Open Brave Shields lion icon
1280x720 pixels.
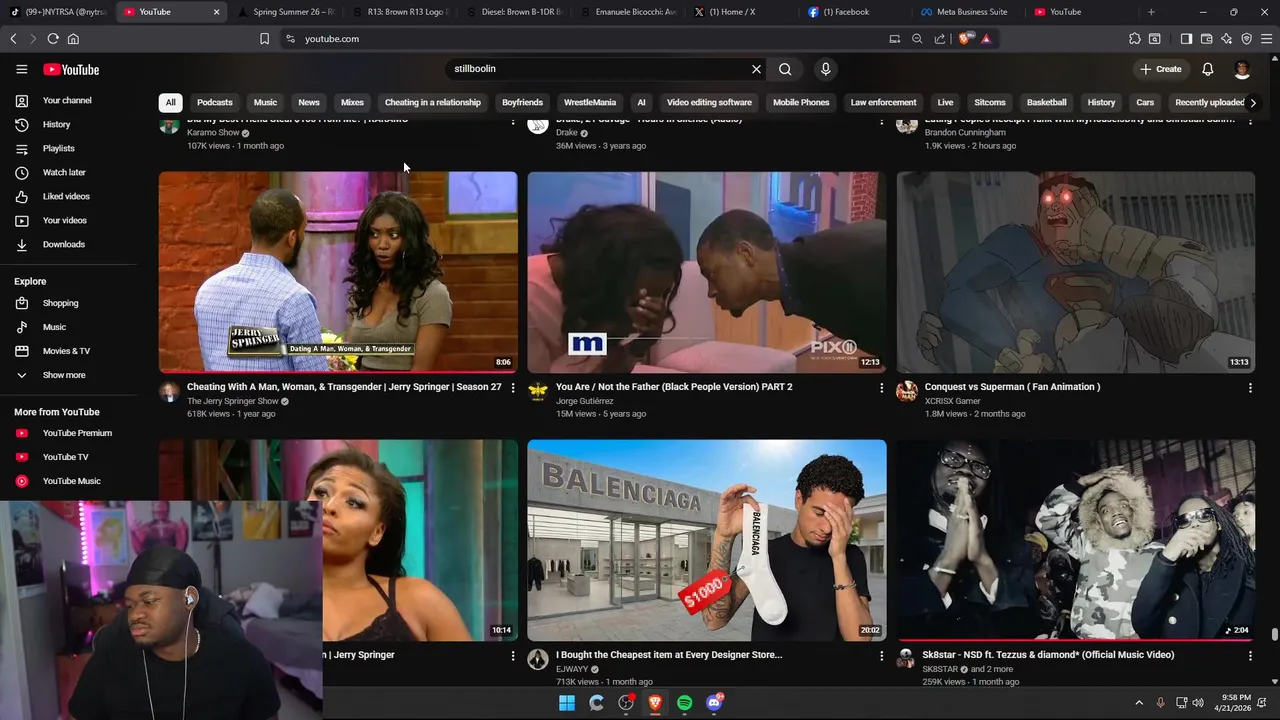[x=964, y=39]
